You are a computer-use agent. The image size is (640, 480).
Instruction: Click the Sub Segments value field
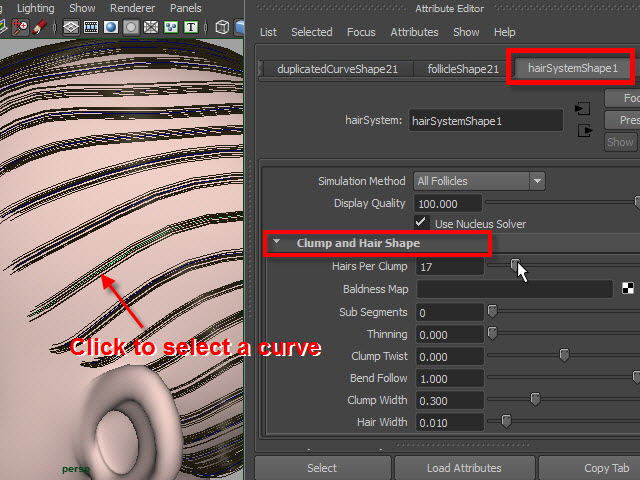point(449,313)
